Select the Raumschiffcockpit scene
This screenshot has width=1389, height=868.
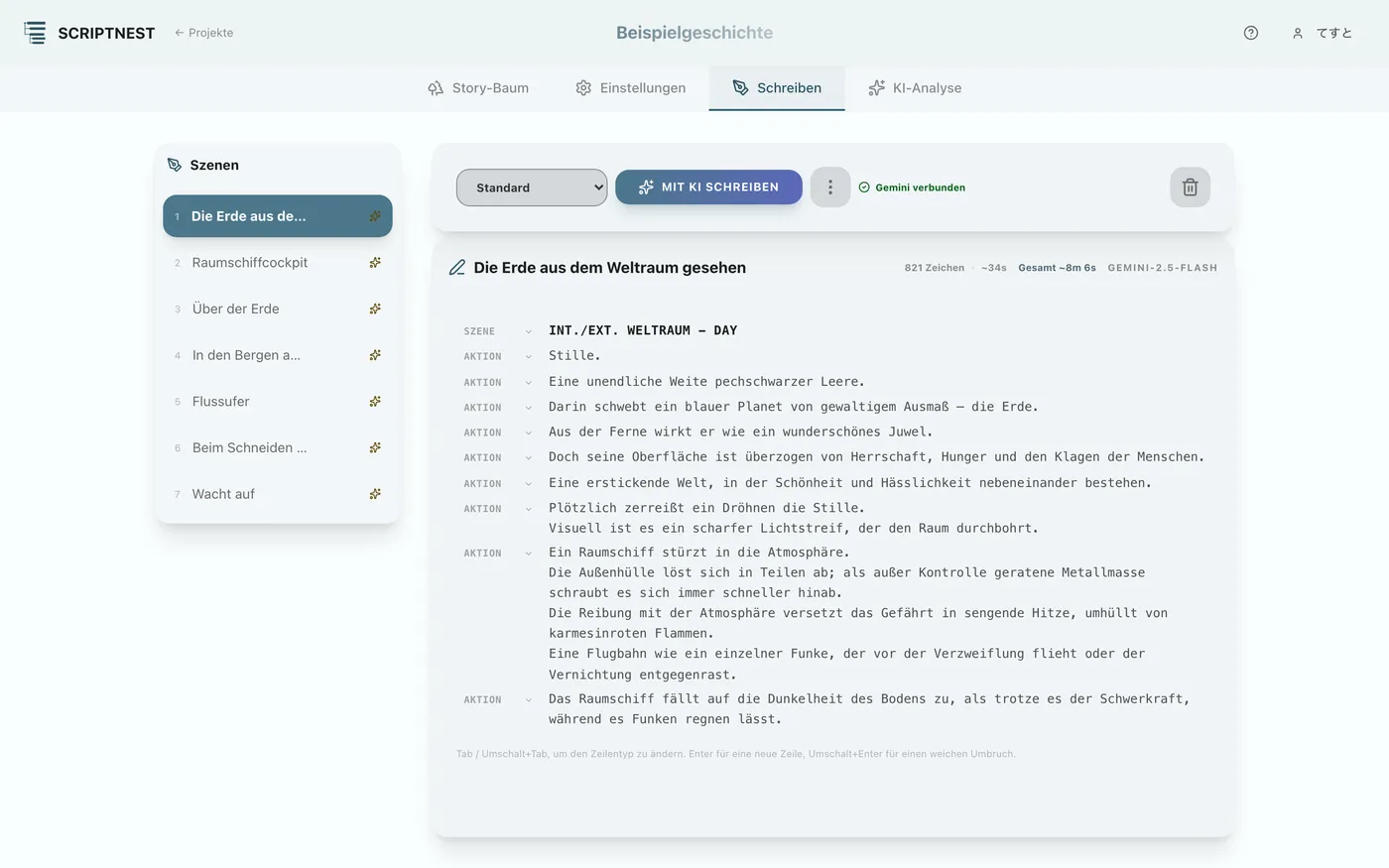click(x=278, y=263)
